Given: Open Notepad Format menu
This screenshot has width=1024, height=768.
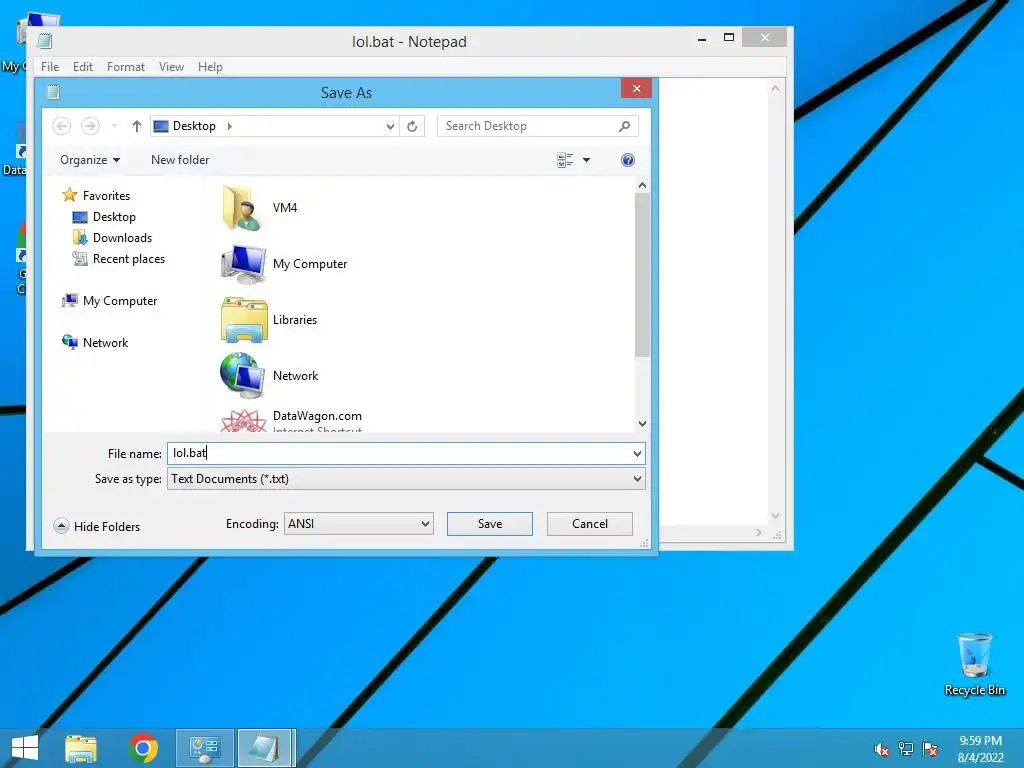Looking at the screenshot, I should click(125, 67).
